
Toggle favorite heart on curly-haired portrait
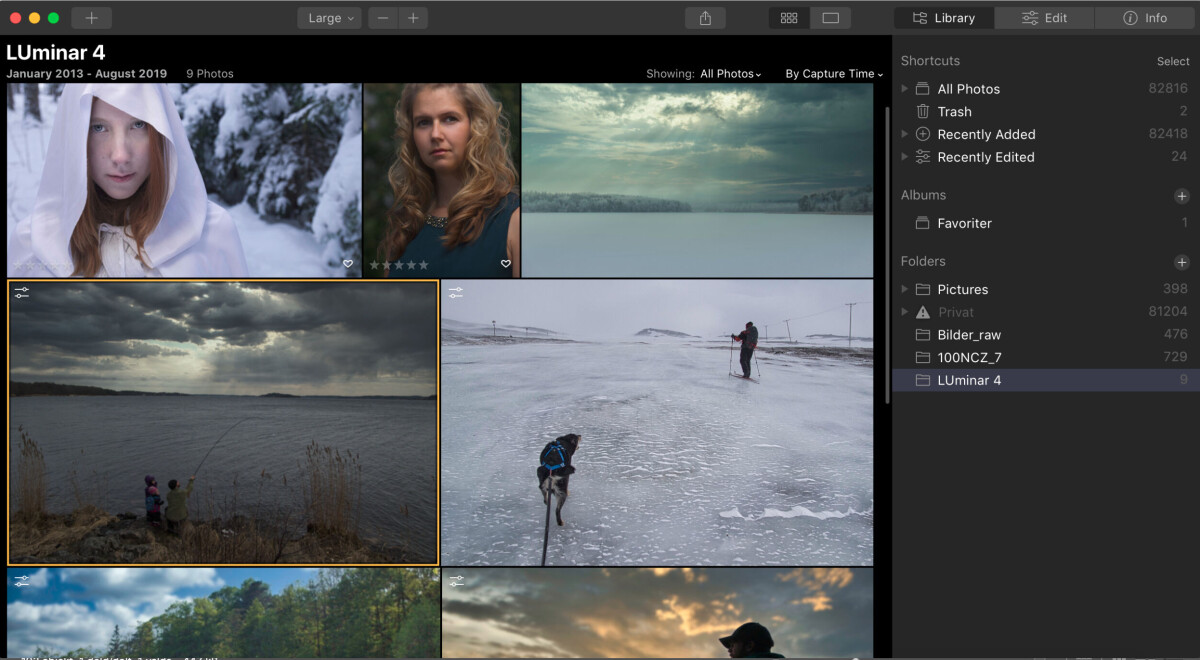pyautogui.click(x=506, y=264)
